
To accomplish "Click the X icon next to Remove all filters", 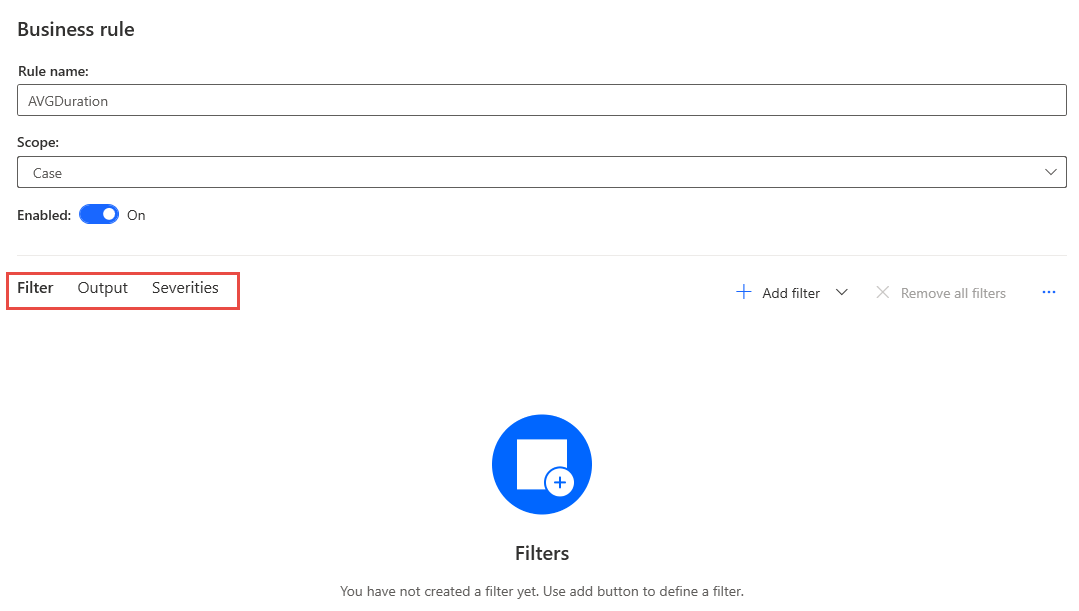I will [883, 292].
